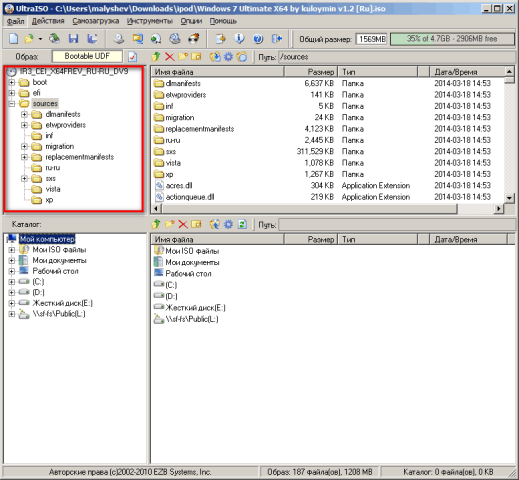Viewport: 519px width, 480px height.
Task: Open the Опции menu
Action: click(191, 21)
